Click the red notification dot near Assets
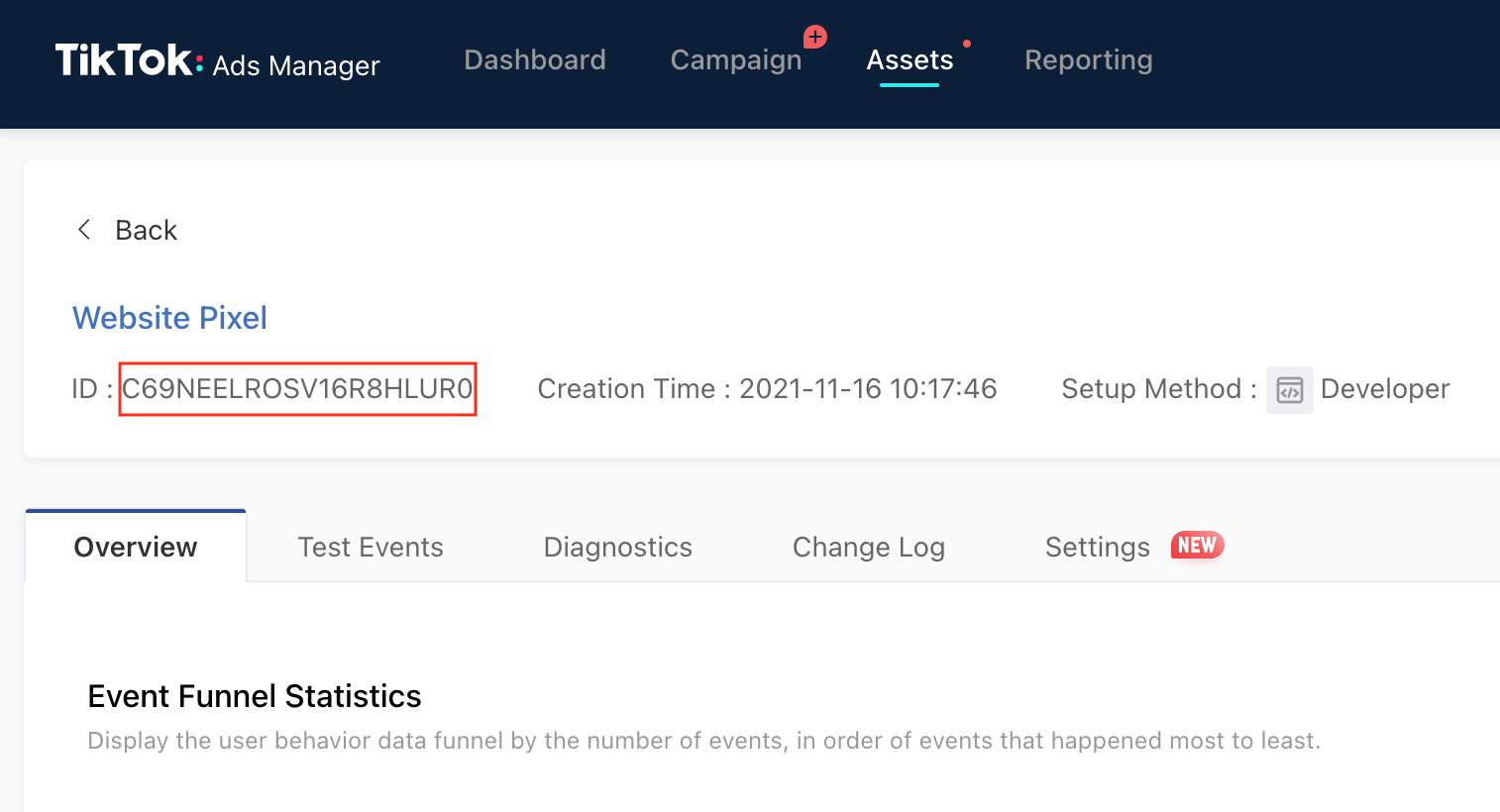Viewport: 1500px width, 812px height. point(967,44)
